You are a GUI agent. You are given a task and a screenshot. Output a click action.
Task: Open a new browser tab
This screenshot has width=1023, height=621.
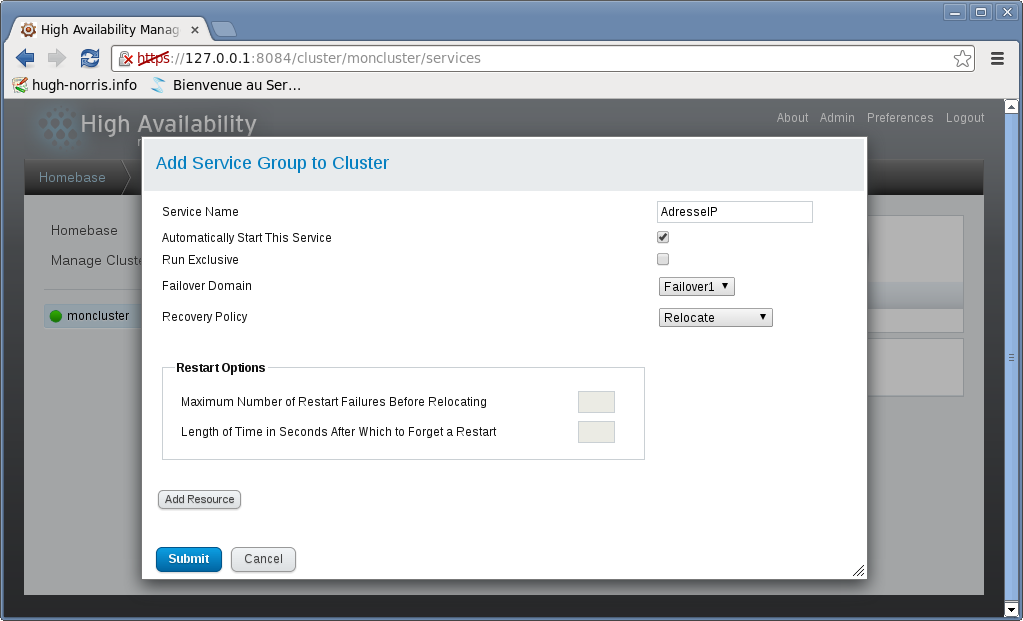(223, 29)
